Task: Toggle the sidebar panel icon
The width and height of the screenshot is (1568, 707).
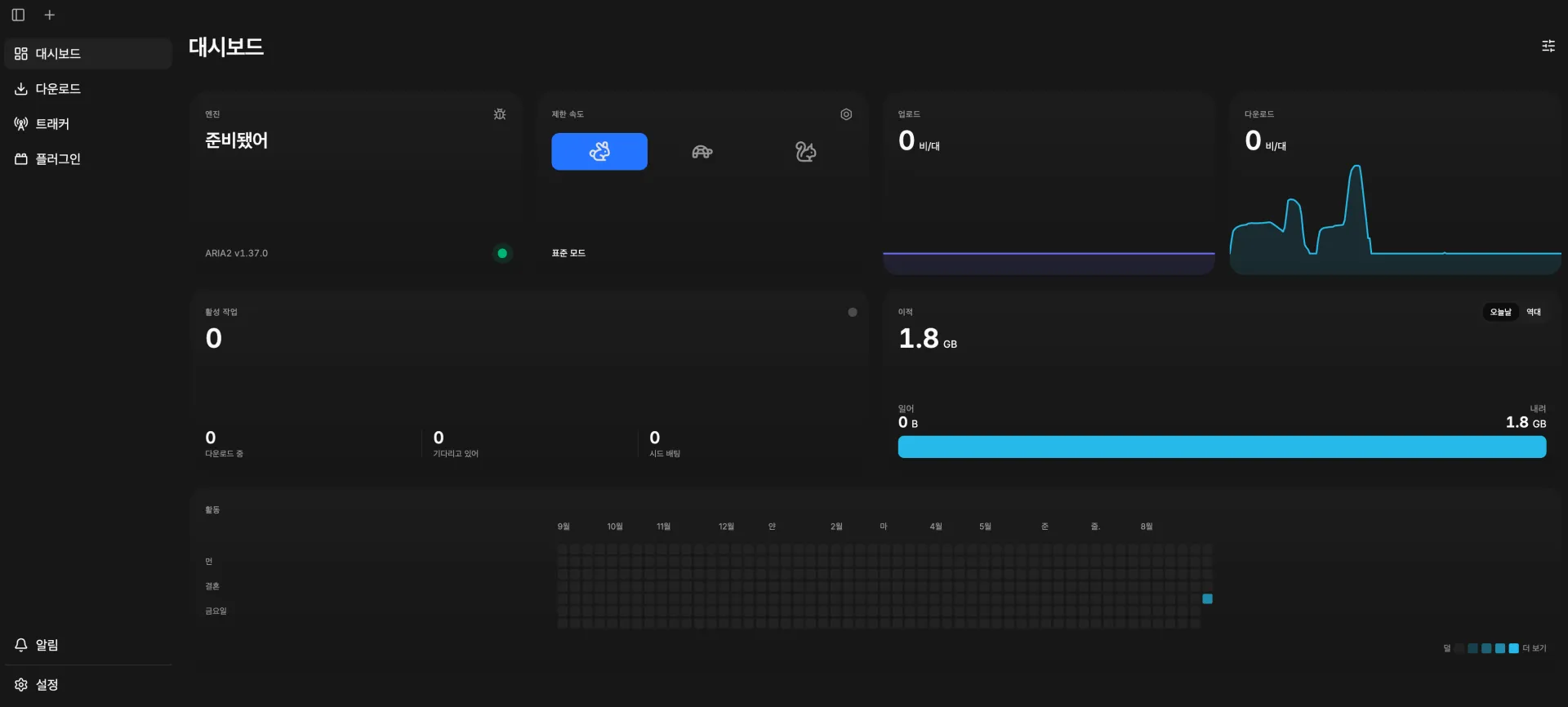Action: pos(18,15)
